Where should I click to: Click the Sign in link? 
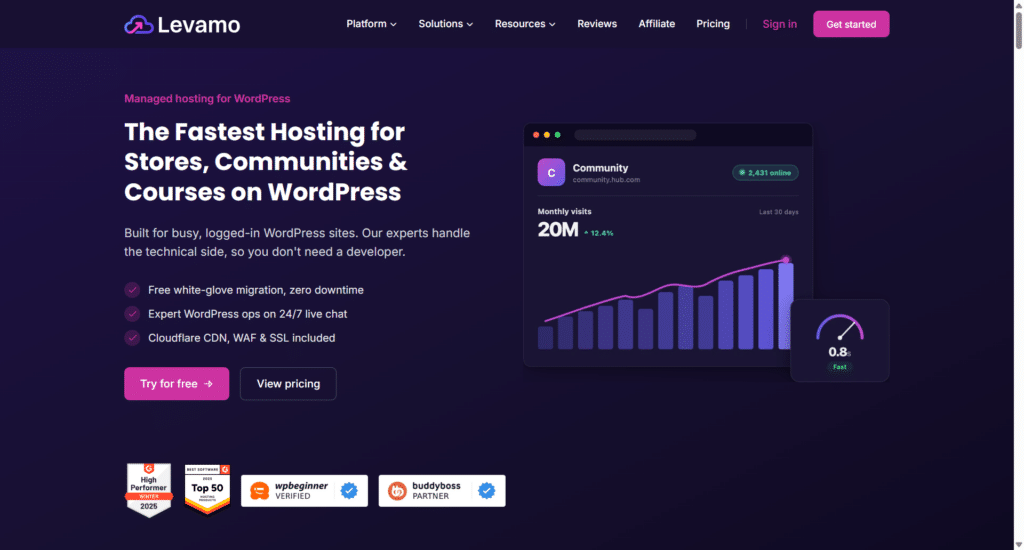pos(780,24)
